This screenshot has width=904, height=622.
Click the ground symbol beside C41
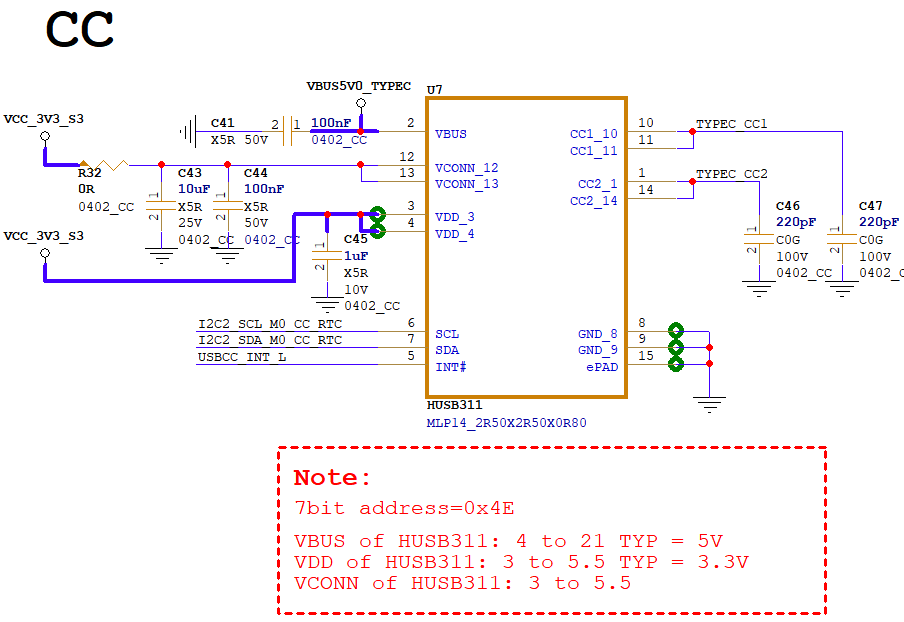coord(189,132)
